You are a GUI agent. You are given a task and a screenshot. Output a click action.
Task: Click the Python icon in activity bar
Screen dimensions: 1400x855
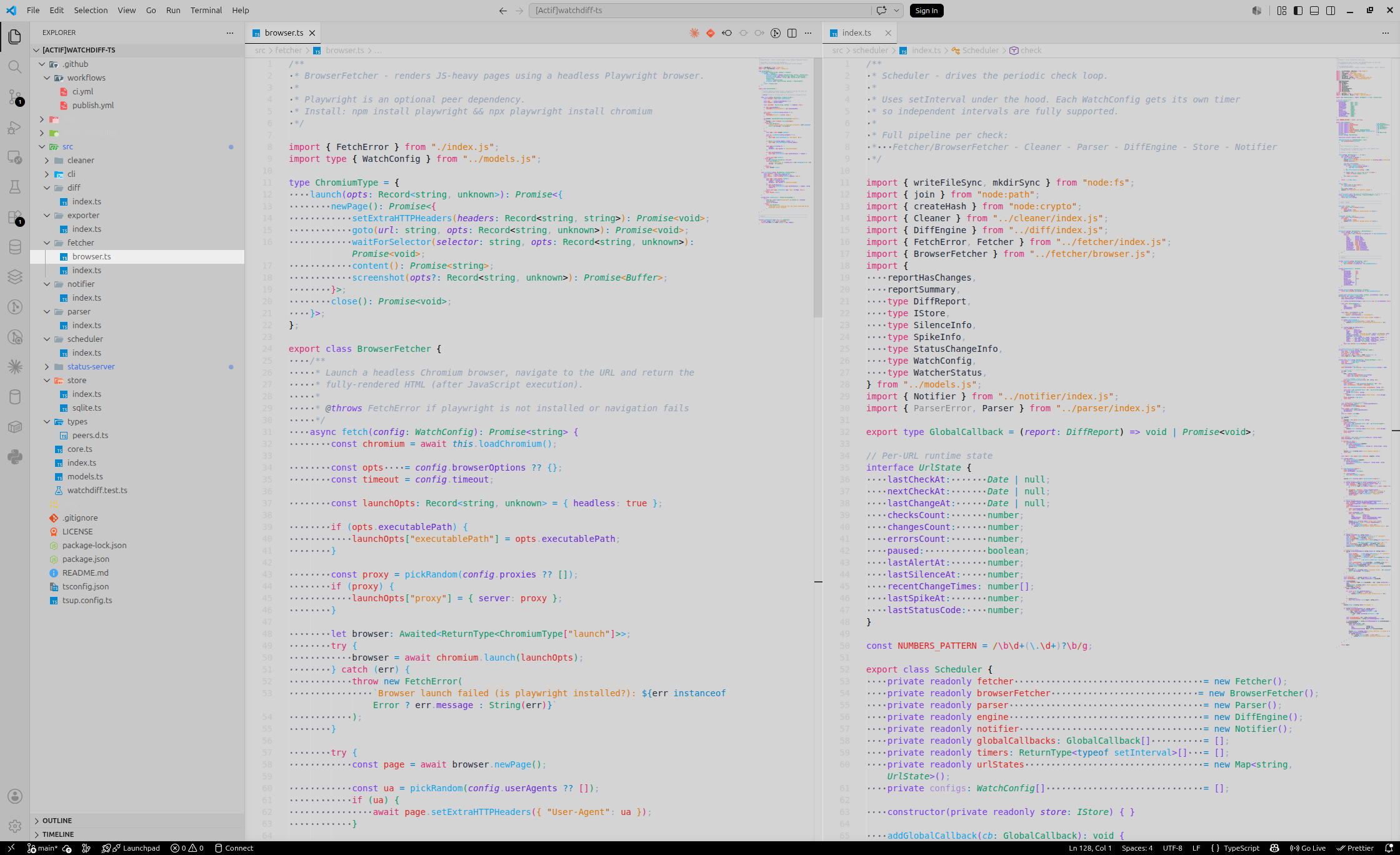point(15,457)
